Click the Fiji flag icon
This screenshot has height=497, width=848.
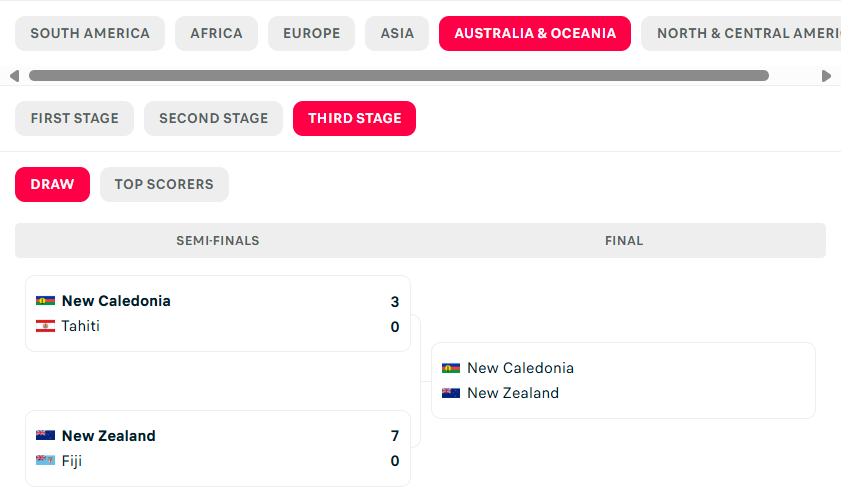click(x=45, y=461)
